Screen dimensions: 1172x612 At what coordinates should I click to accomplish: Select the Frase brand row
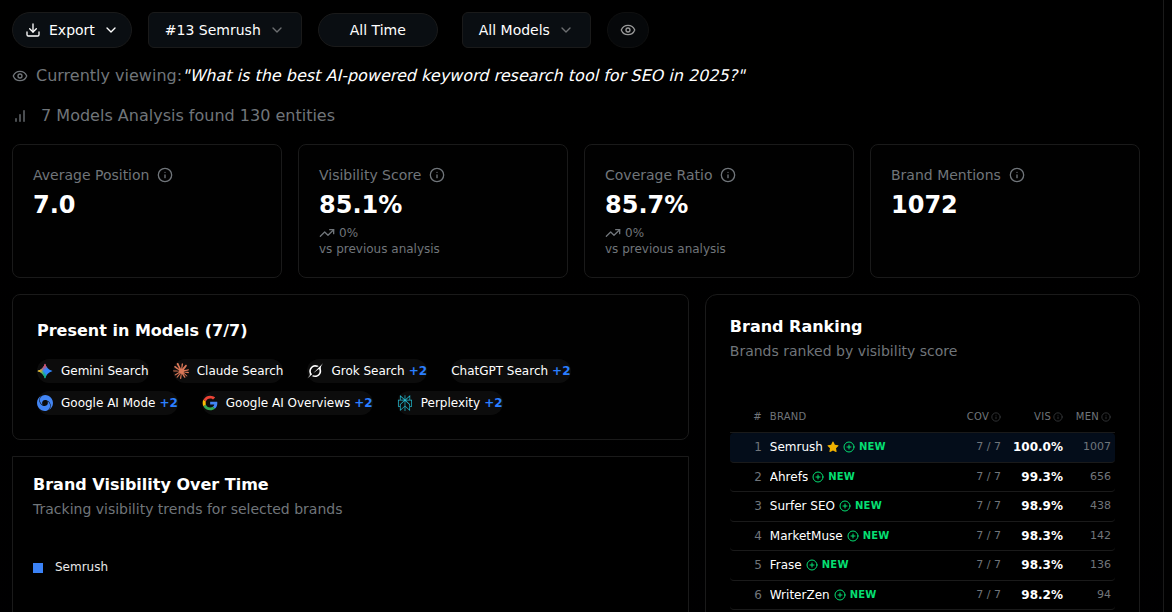pos(922,565)
